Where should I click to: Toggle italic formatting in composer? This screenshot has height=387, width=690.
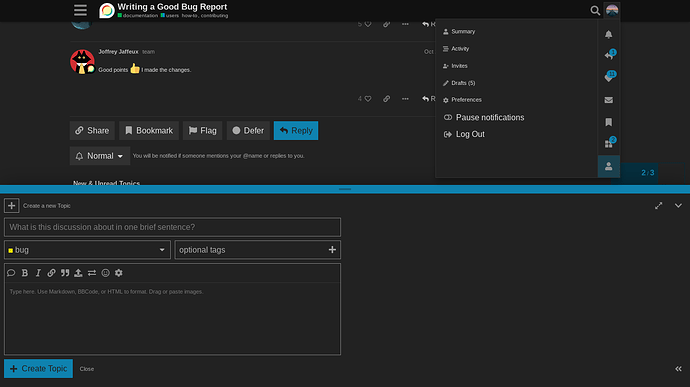[x=38, y=273]
